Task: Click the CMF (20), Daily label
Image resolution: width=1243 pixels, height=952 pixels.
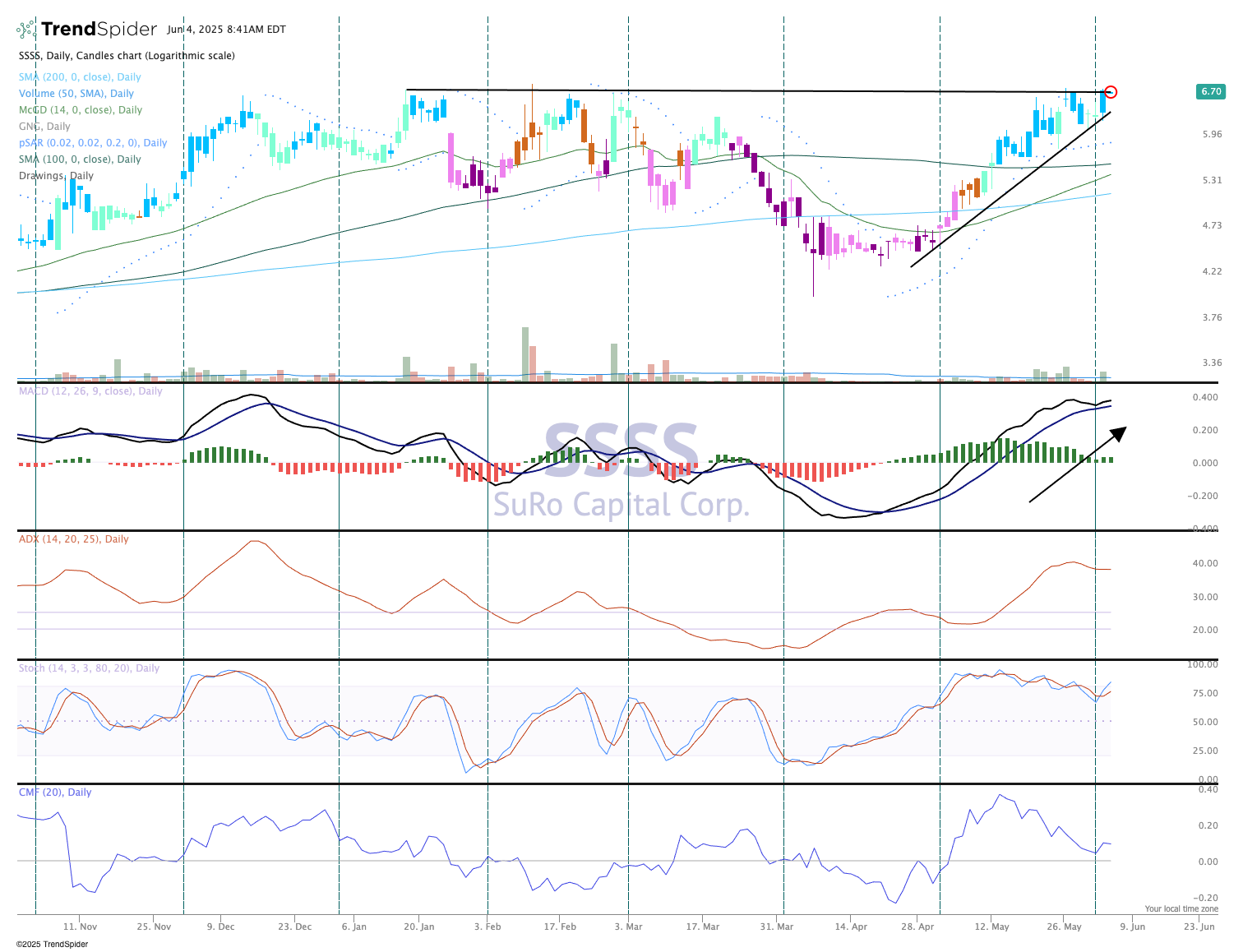Action: click(x=55, y=793)
